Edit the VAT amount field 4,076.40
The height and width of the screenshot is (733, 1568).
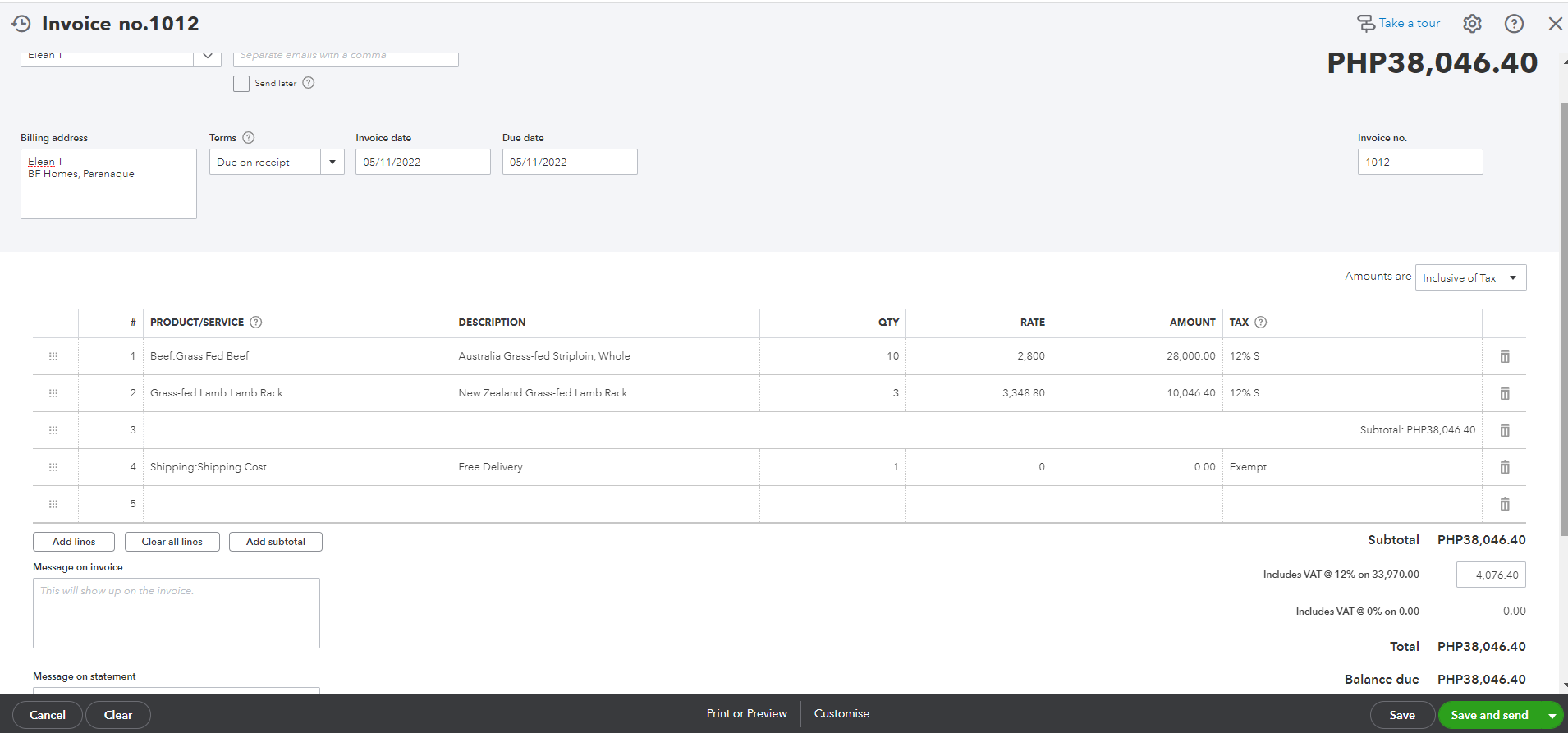[x=1491, y=575]
